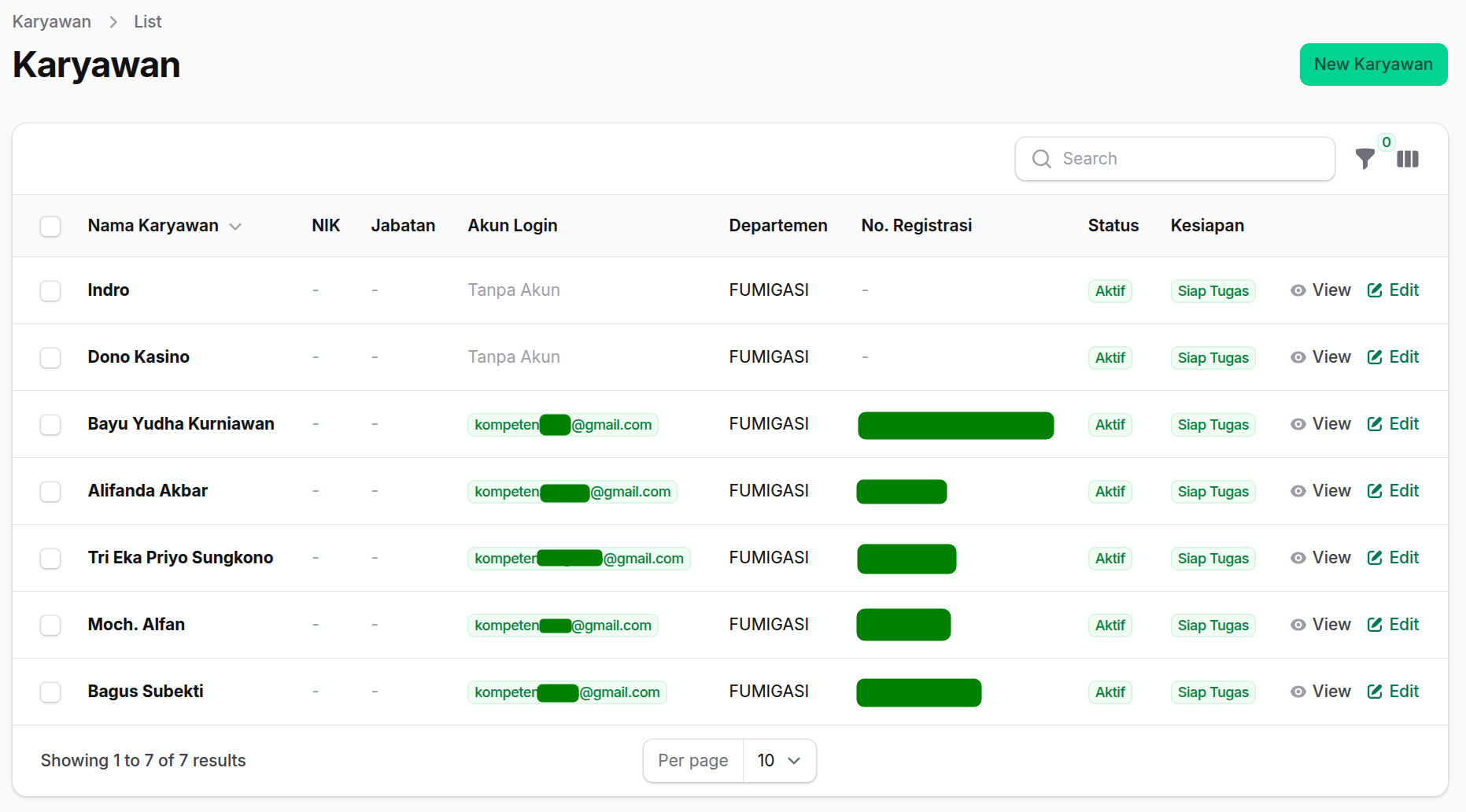
Task: Toggle columns visibility icon
Action: [1408, 159]
